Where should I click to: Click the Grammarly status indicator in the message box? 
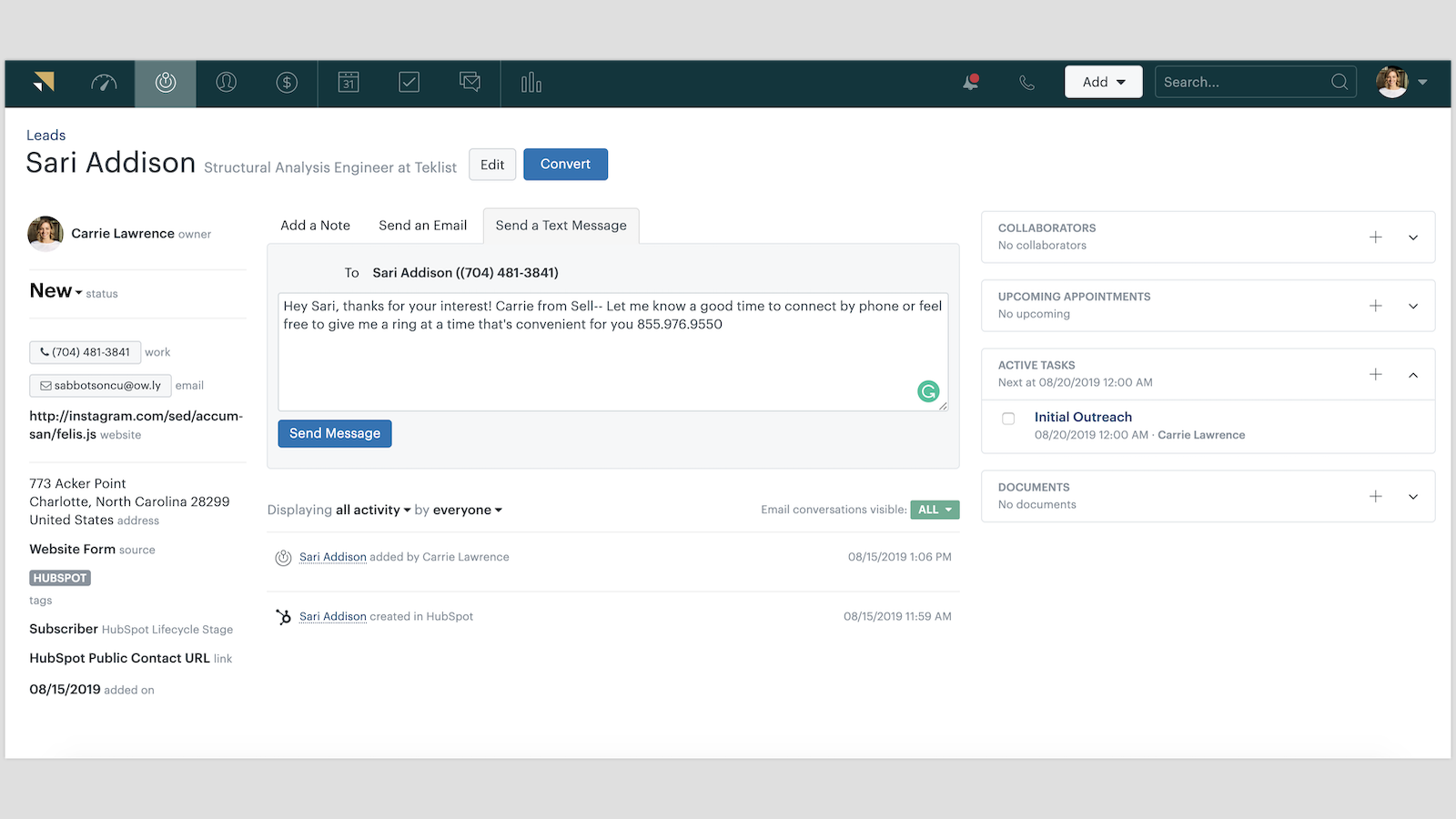(x=927, y=391)
